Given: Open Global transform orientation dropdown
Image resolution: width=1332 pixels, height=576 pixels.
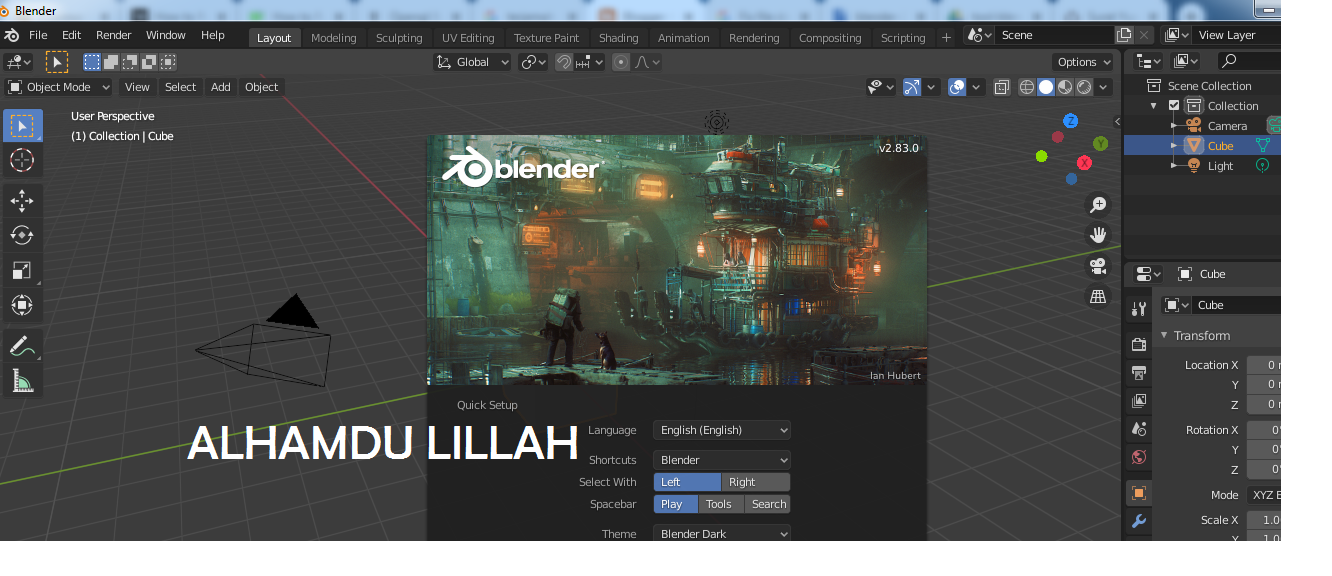Looking at the screenshot, I should click(x=473, y=62).
